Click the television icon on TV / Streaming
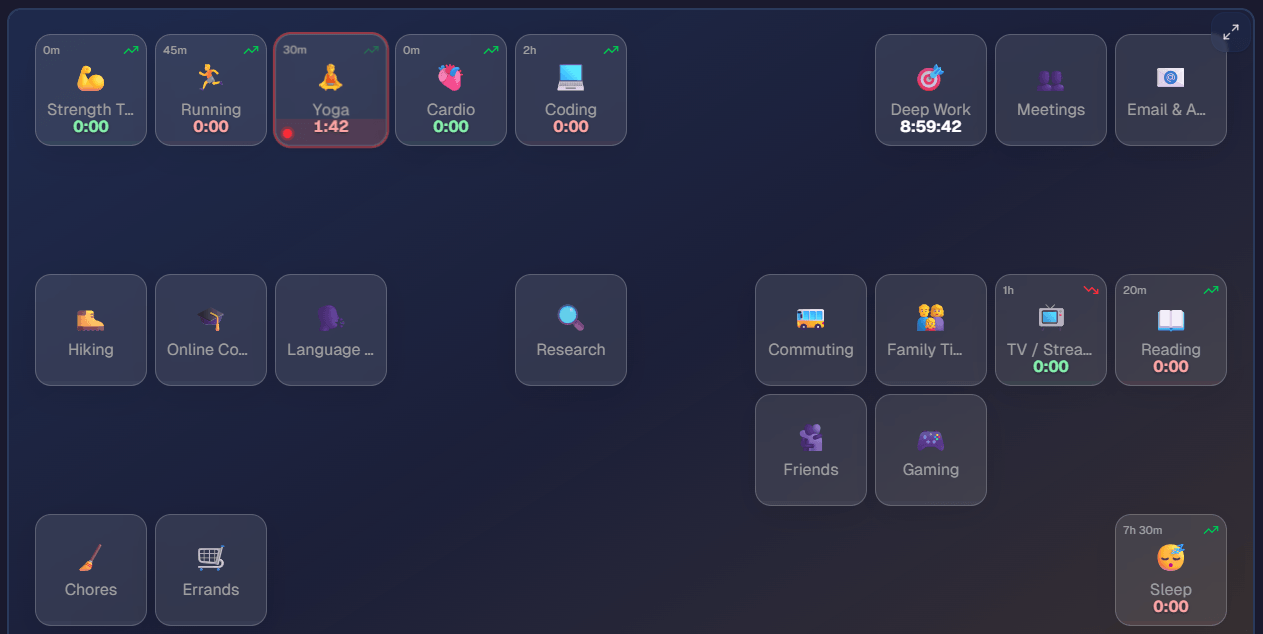The width and height of the screenshot is (1263, 634). pos(1051,316)
